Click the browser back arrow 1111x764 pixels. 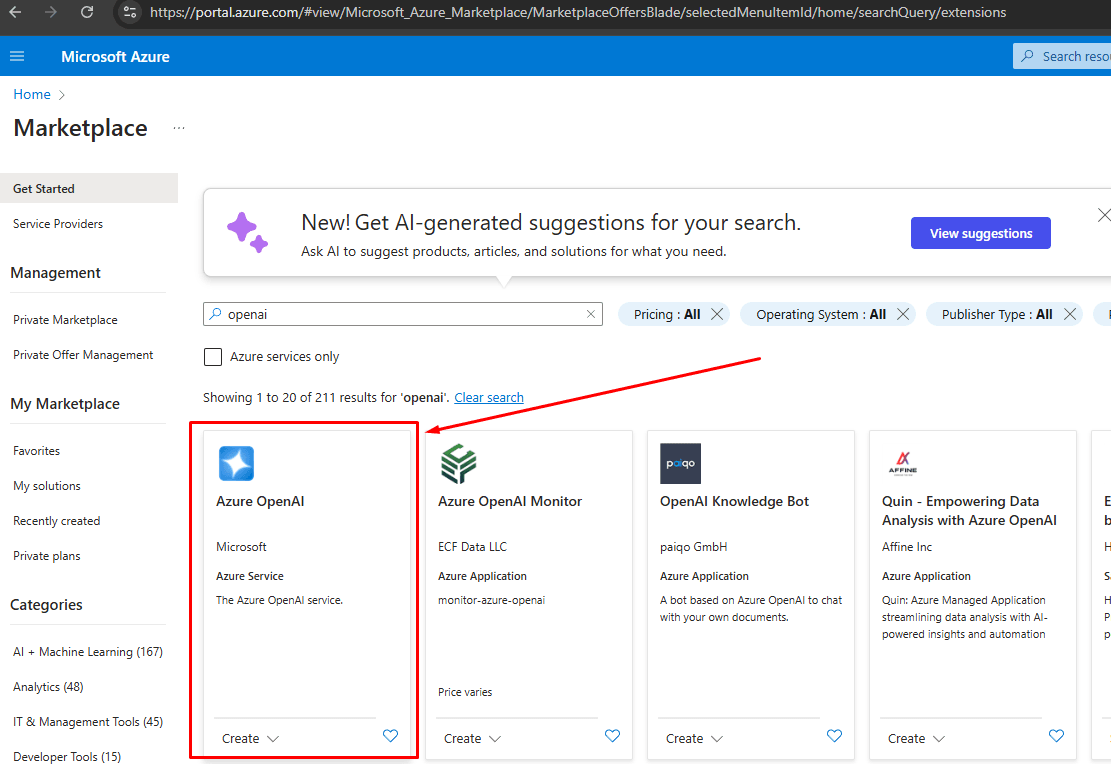click(x=15, y=12)
